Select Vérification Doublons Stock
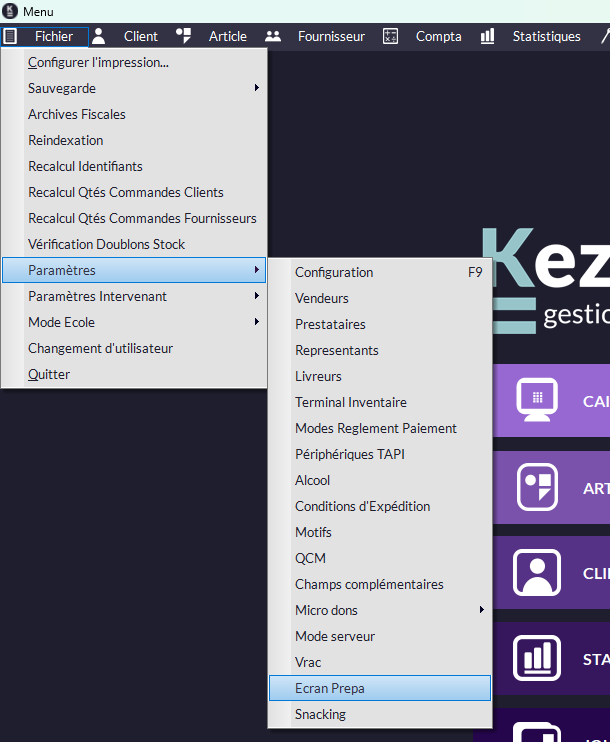 [x=106, y=244]
